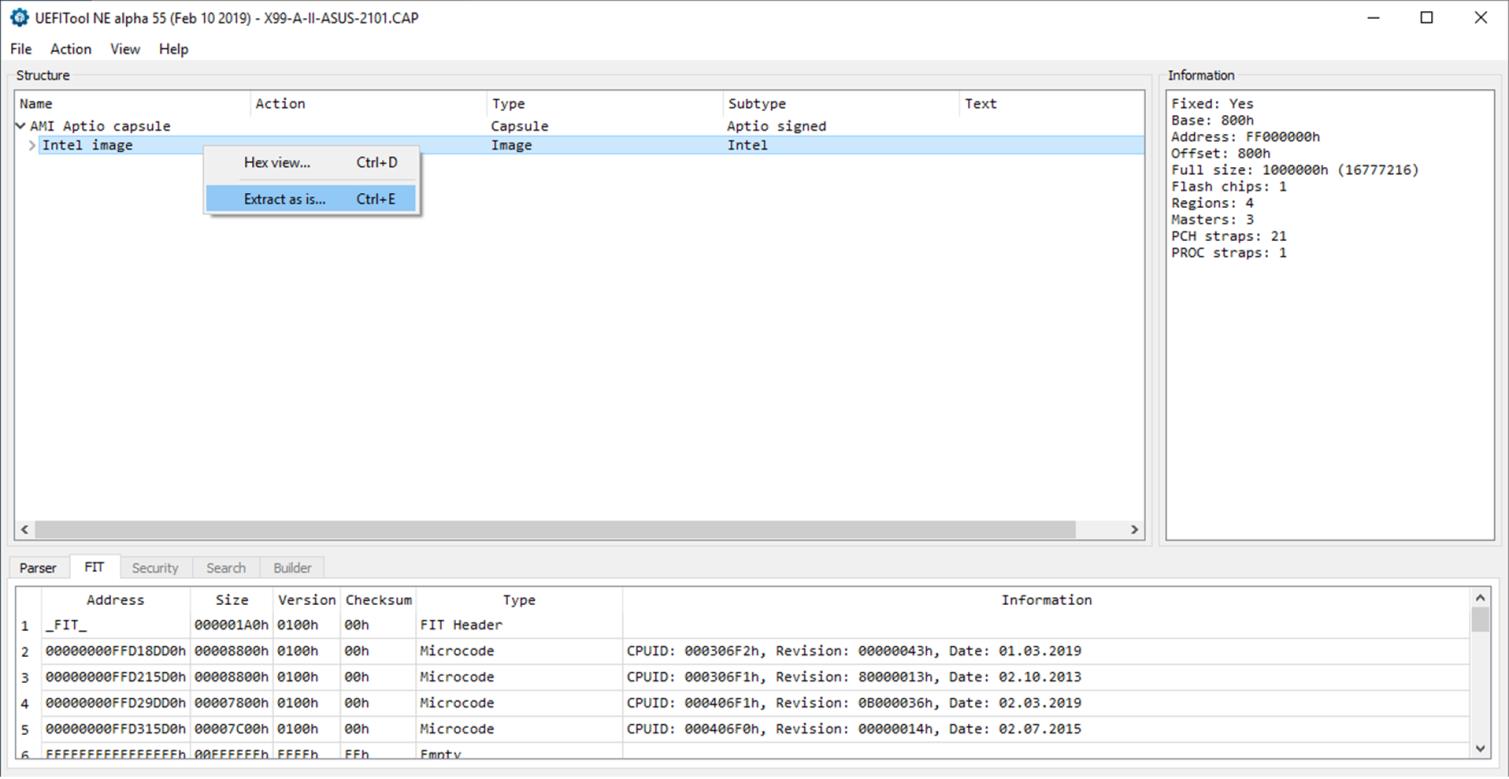Click the Image type cell
This screenshot has height=779, width=1509.
510,146
